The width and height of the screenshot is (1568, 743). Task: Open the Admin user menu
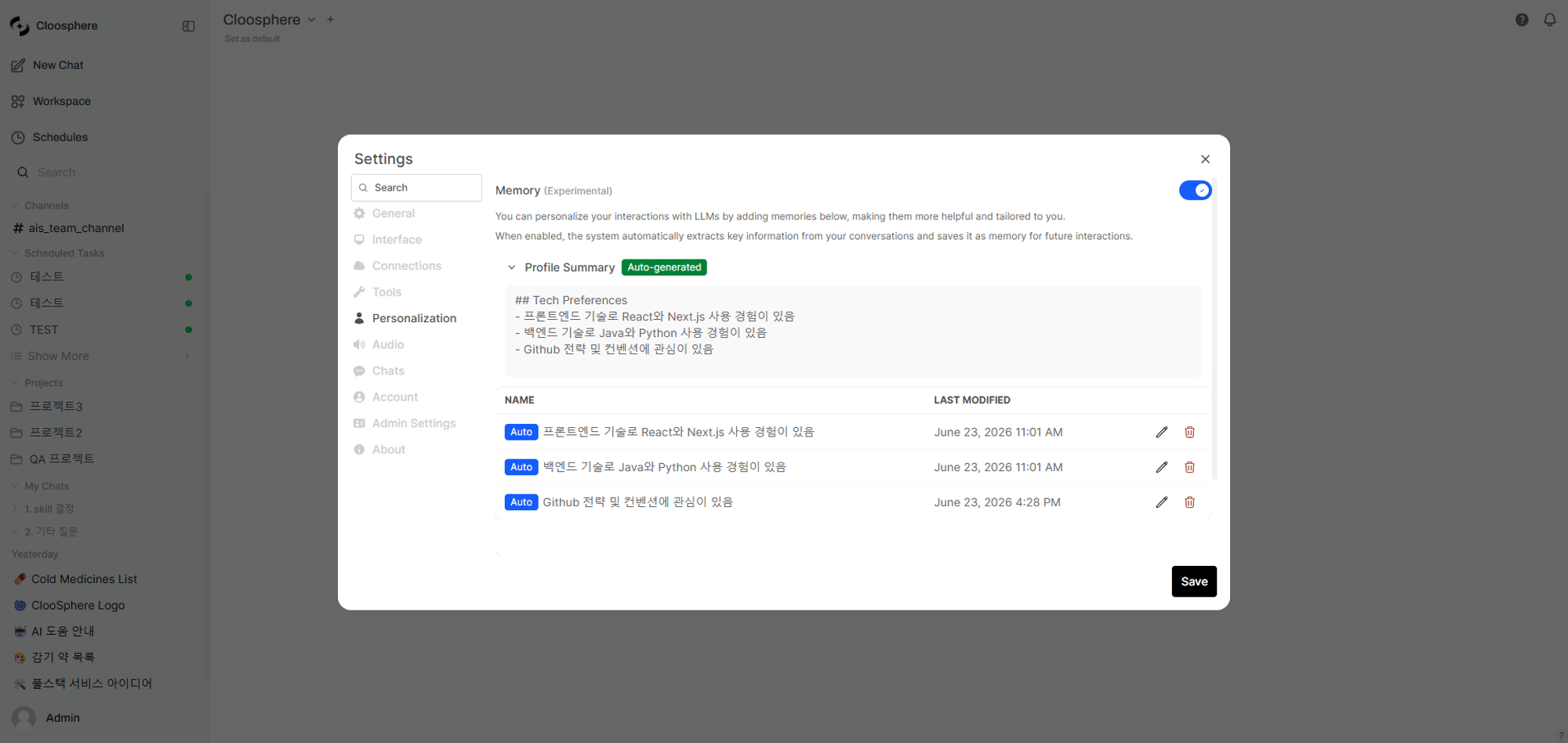[47, 718]
